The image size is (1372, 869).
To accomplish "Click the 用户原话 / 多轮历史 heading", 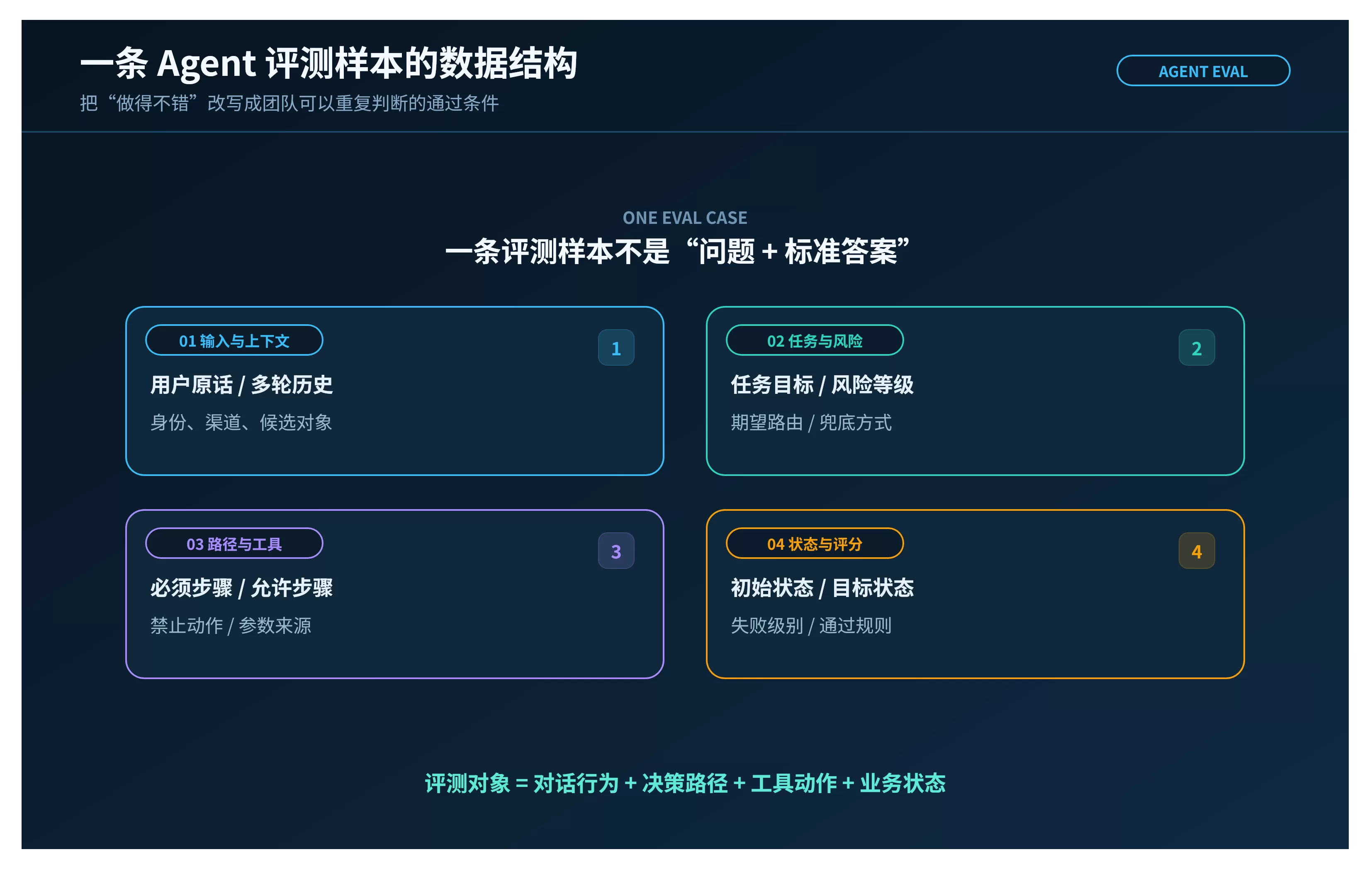I will [241, 385].
